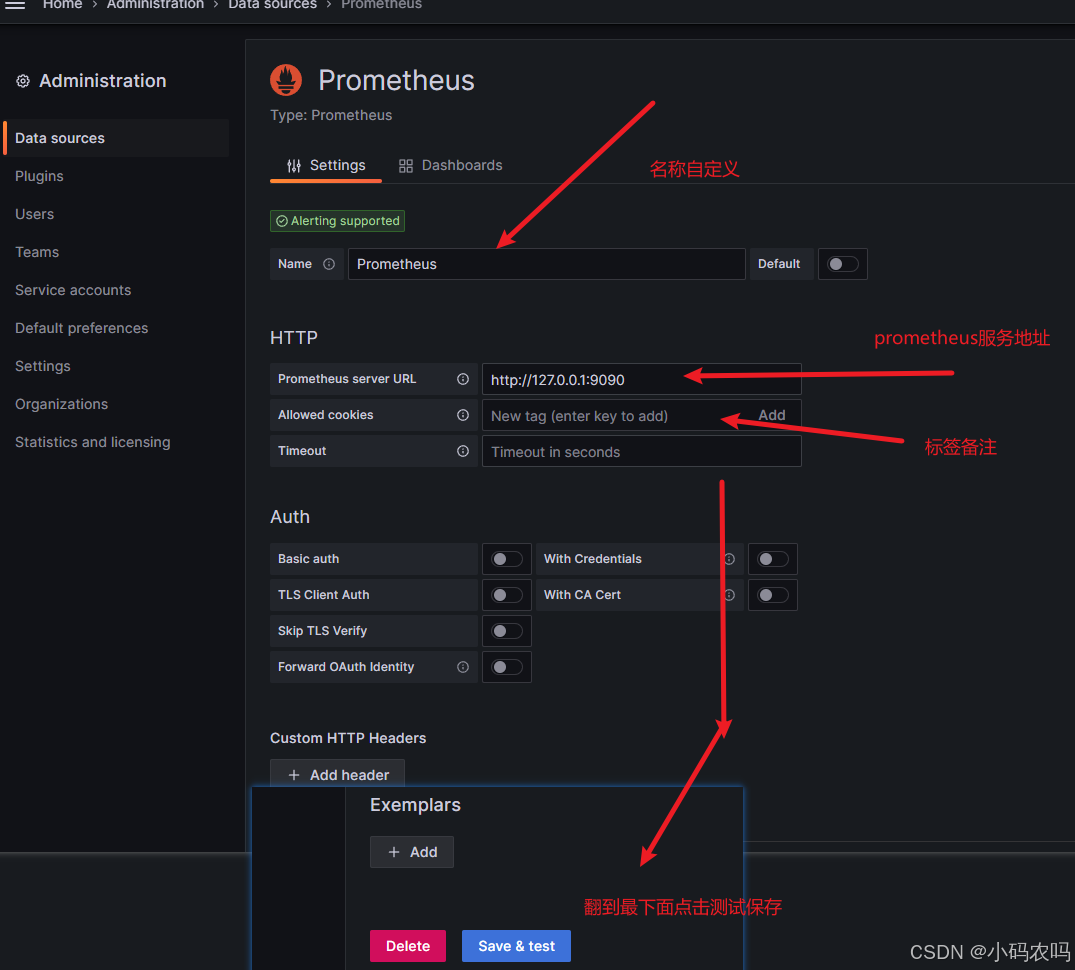1075x970 pixels.
Task: Enable Forward OAuth Identity
Action: pos(507,666)
